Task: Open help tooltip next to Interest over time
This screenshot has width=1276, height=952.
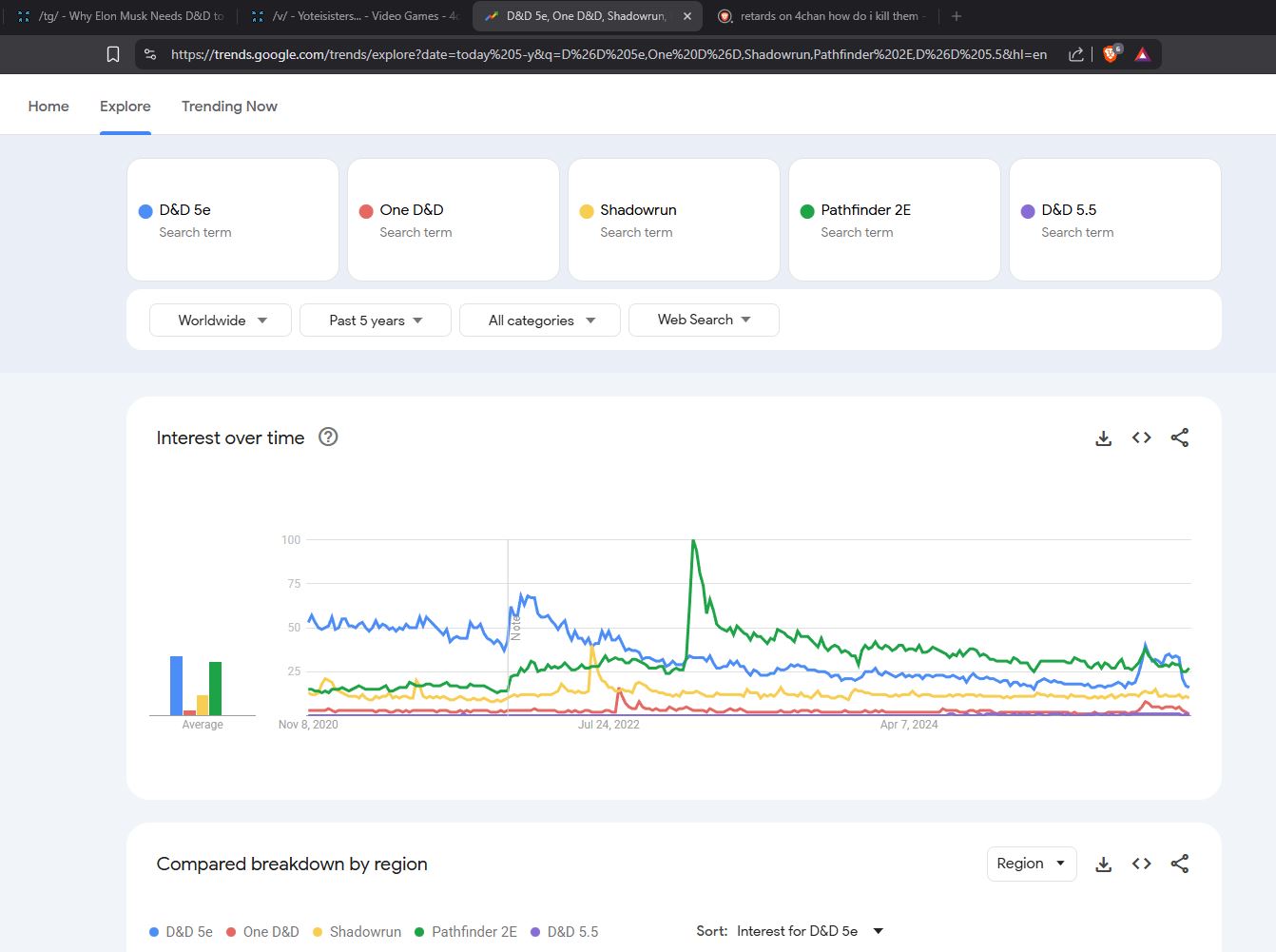Action: [x=328, y=437]
